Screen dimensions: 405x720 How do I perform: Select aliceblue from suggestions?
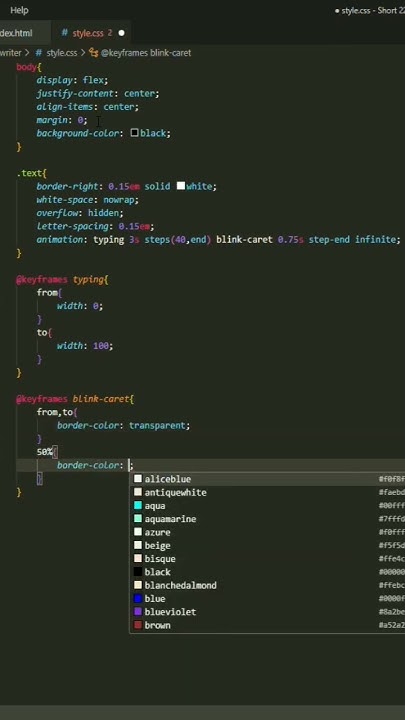tap(267, 479)
